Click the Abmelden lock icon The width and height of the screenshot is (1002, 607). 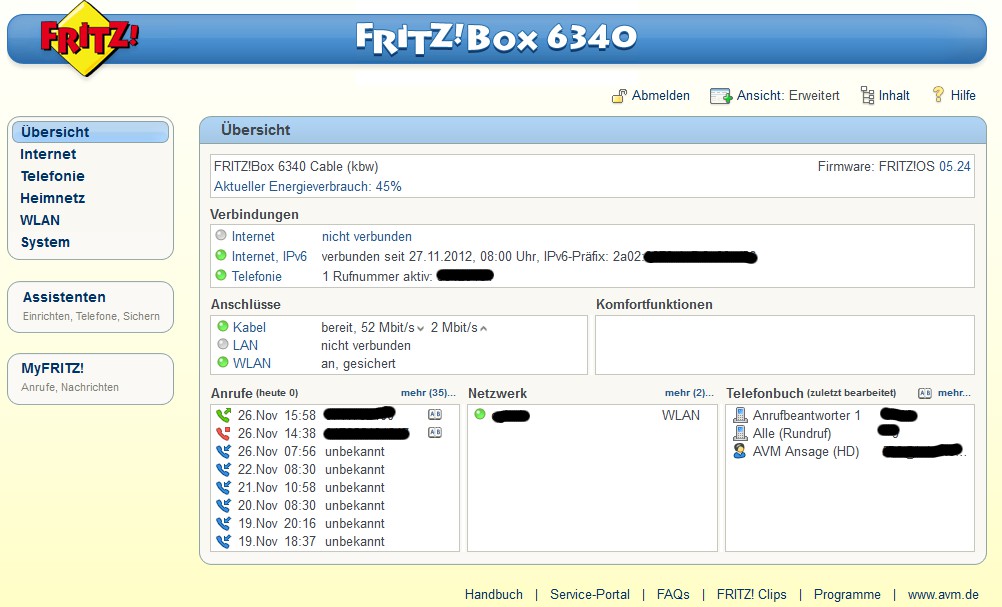click(619, 96)
